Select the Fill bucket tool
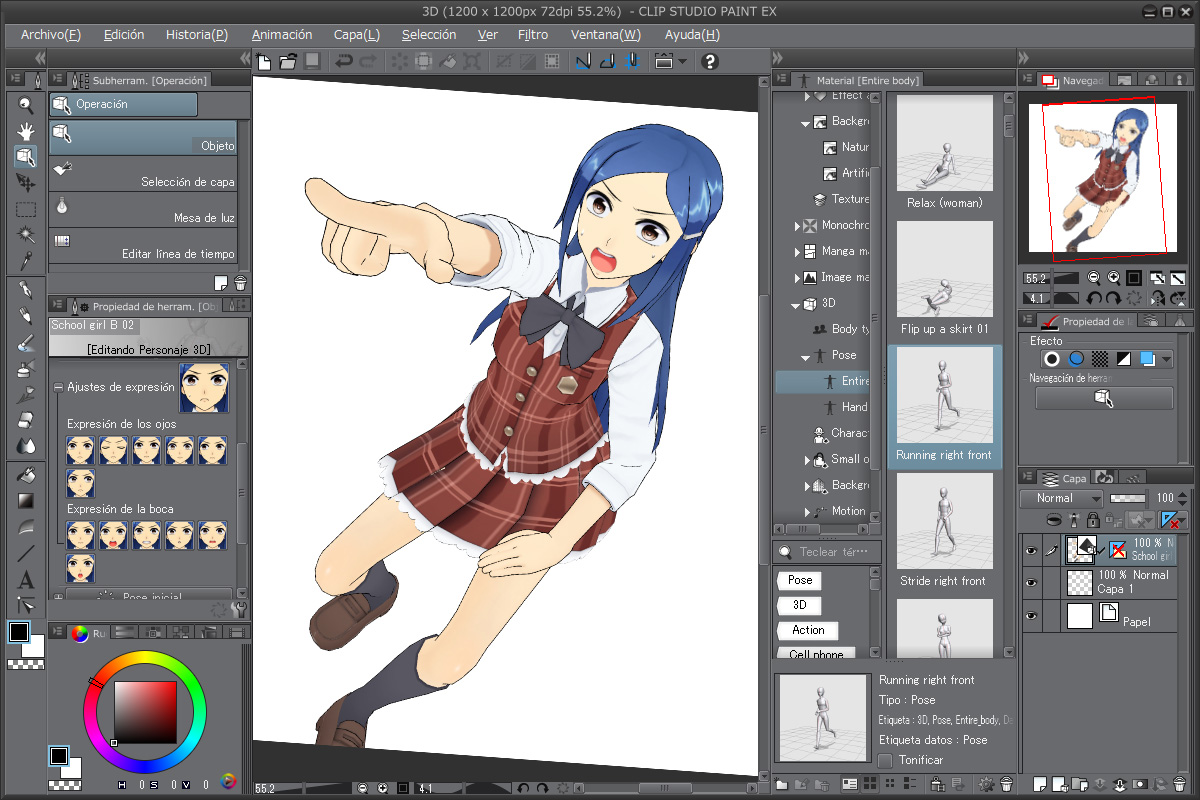This screenshot has width=1200, height=800. [26, 474]
